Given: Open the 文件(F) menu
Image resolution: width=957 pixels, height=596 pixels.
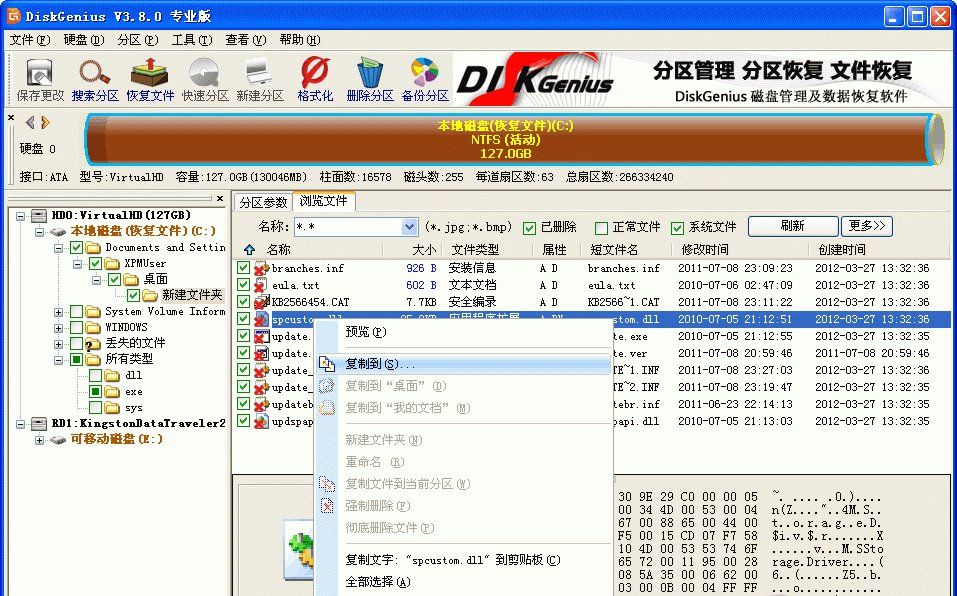Looking at the screenshot, I should (x=30, y=40).
